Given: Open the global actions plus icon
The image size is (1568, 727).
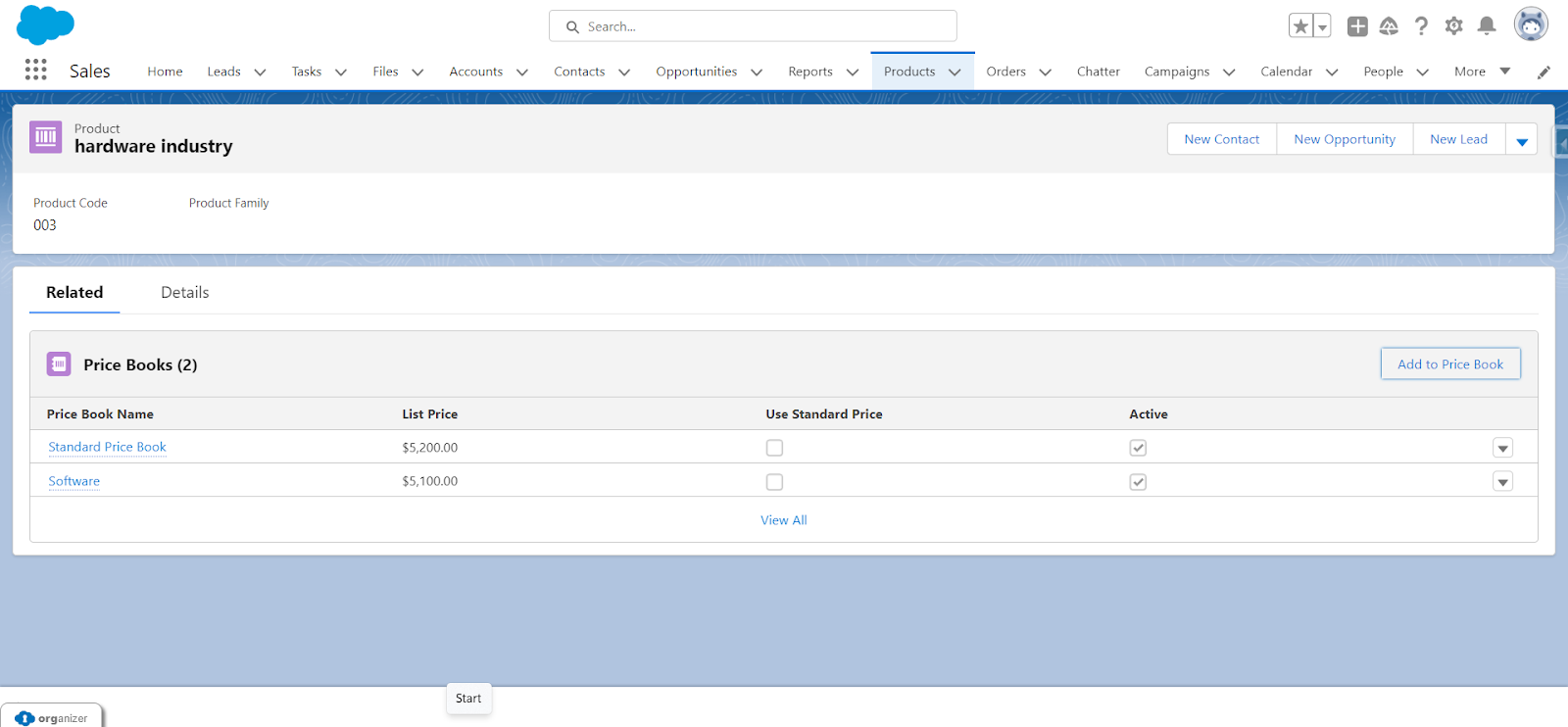Looking at the screenshot, I should pos(1357,26).
